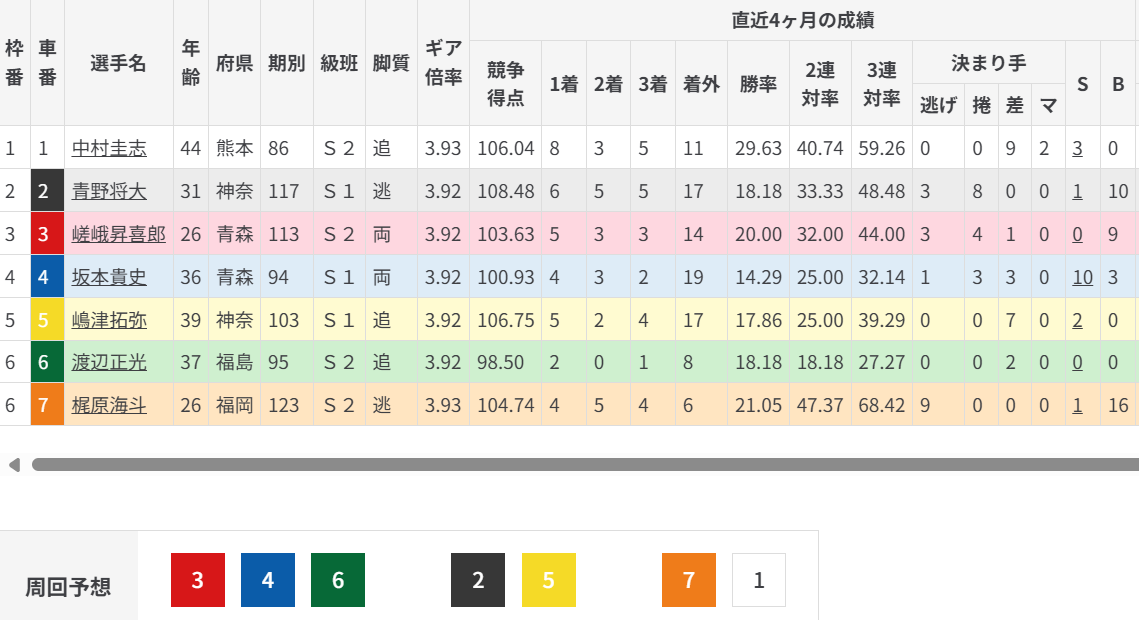Image resolution: width=1139 pixels, height=620 pixels.
Task: Click the 勝率 column header
Action: pos(758,84)
